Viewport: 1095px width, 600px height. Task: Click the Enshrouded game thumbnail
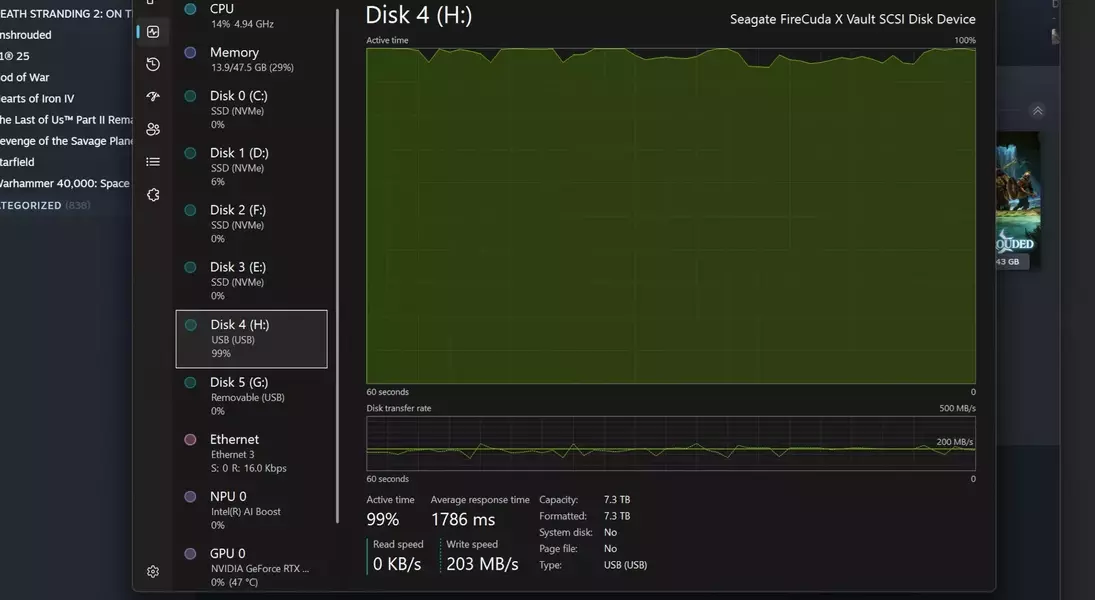[x=1016, y=200]
